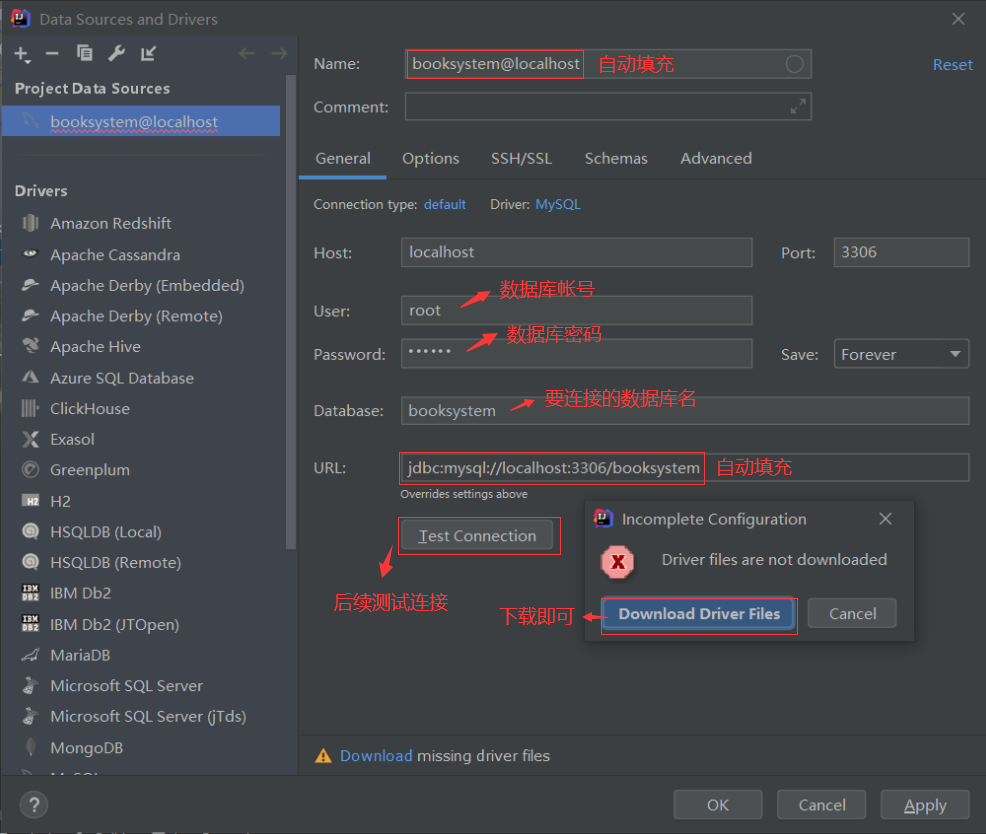Cancel the Incomplete Configuration popup
This screenshot has height=834, width=986.
pos(852,613)
